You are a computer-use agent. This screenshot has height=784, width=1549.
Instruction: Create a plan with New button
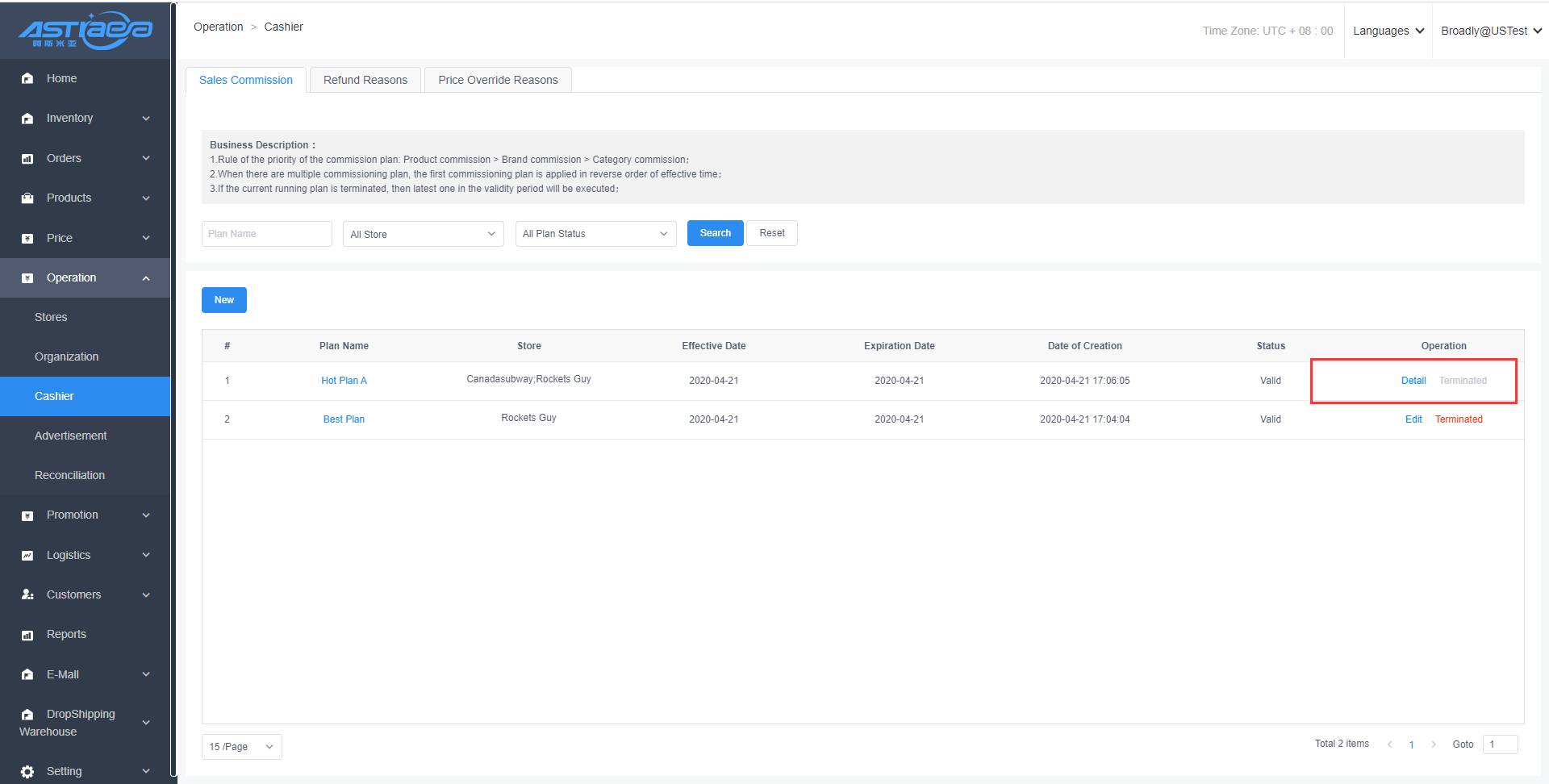pos(224,300)
